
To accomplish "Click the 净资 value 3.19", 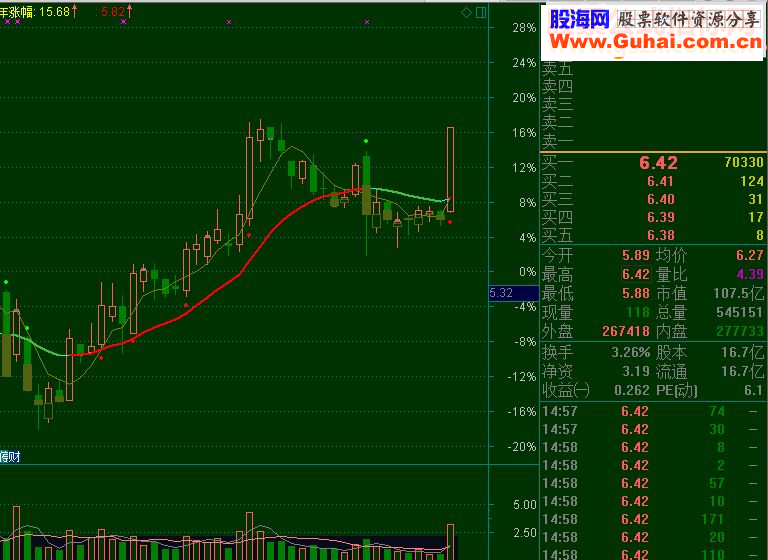I will point(636,371).
